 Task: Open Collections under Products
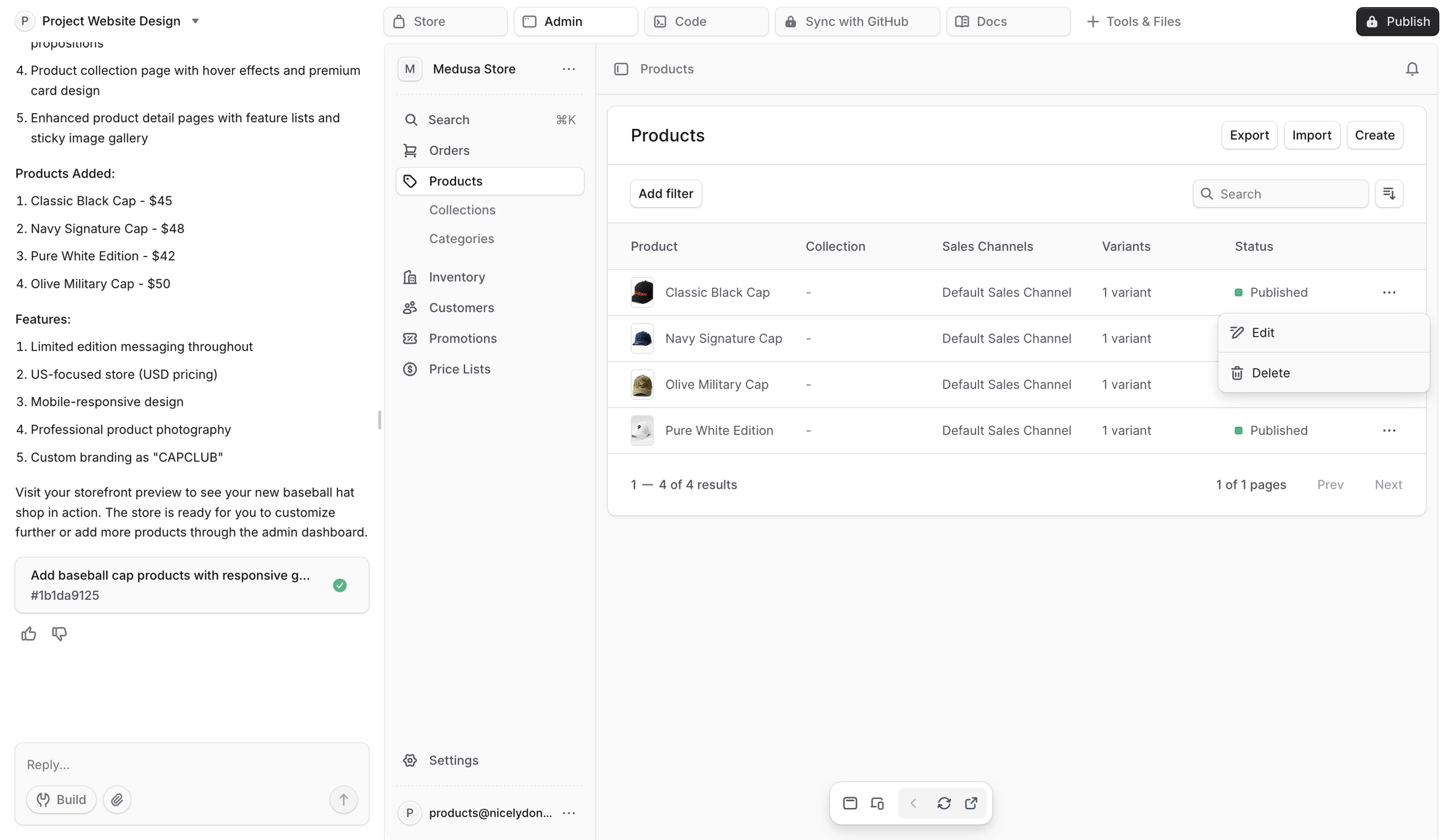462,210
